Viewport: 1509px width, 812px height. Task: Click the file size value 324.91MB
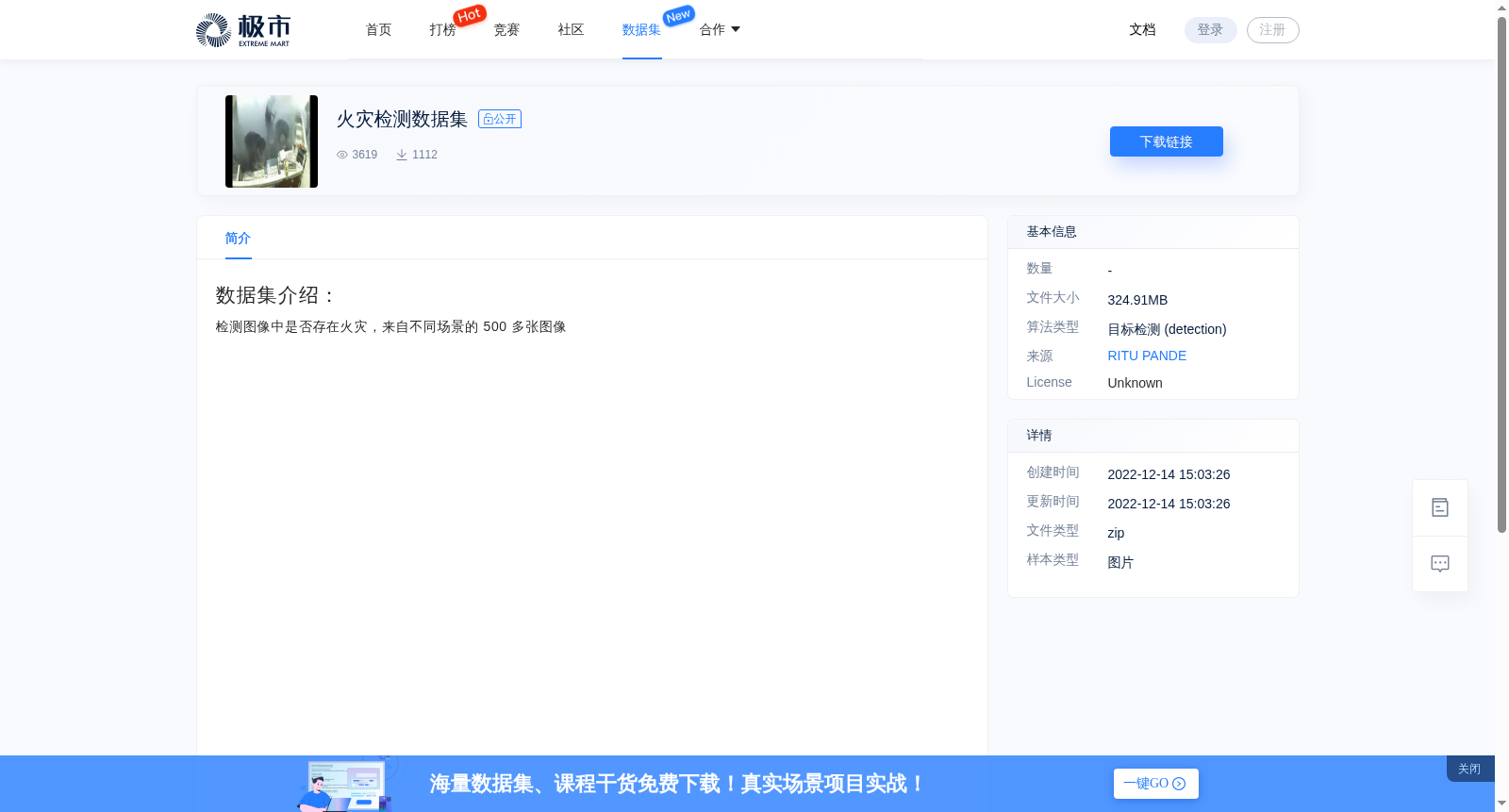pos(1137,300)
